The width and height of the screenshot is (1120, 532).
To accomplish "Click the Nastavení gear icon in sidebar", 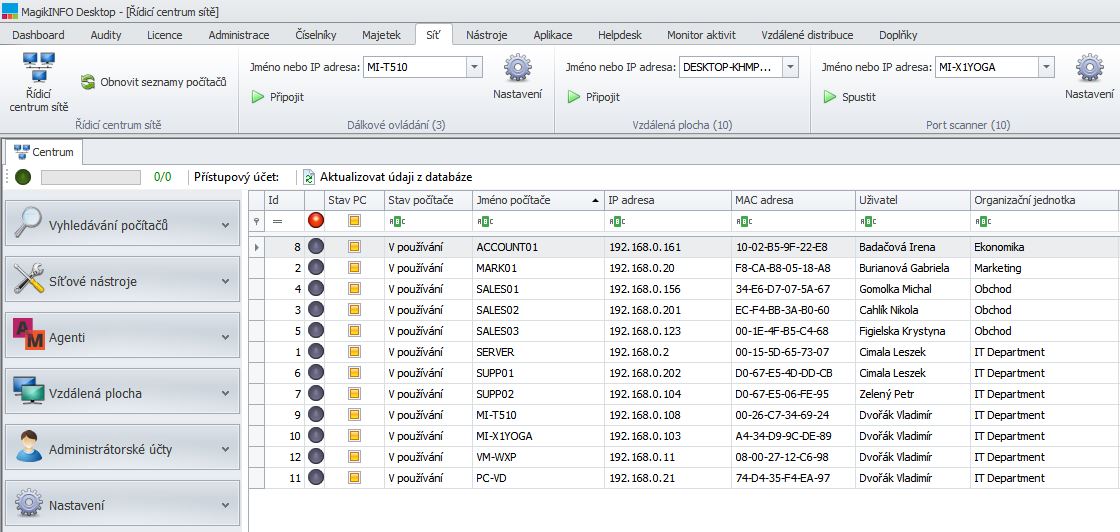I will pos(29,503).
